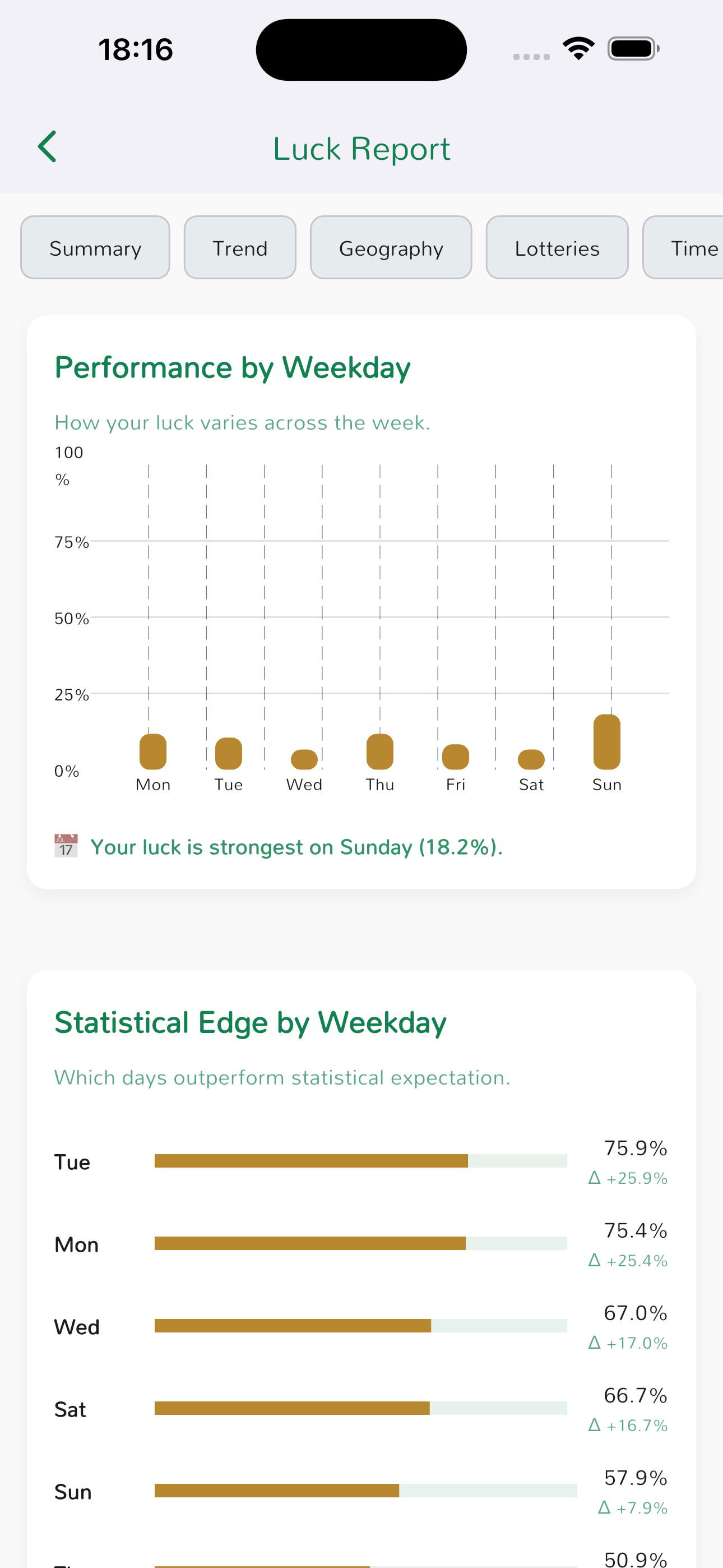Open the Lotteries tab
Viewport: 723px width, 1568px height.
(557, 248)
